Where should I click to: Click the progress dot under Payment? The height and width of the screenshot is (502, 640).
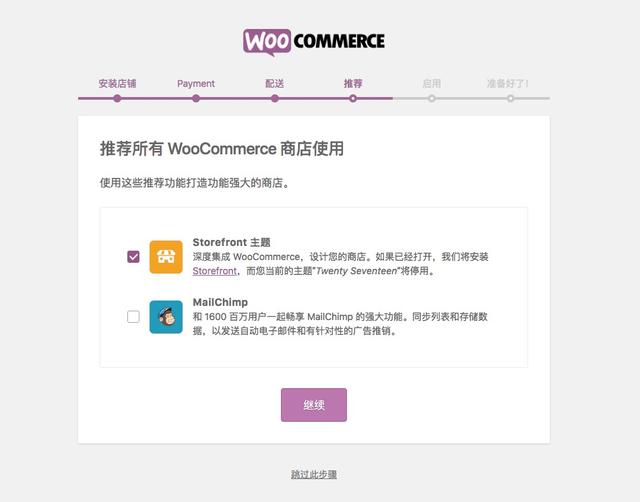[x=196, y=98]
